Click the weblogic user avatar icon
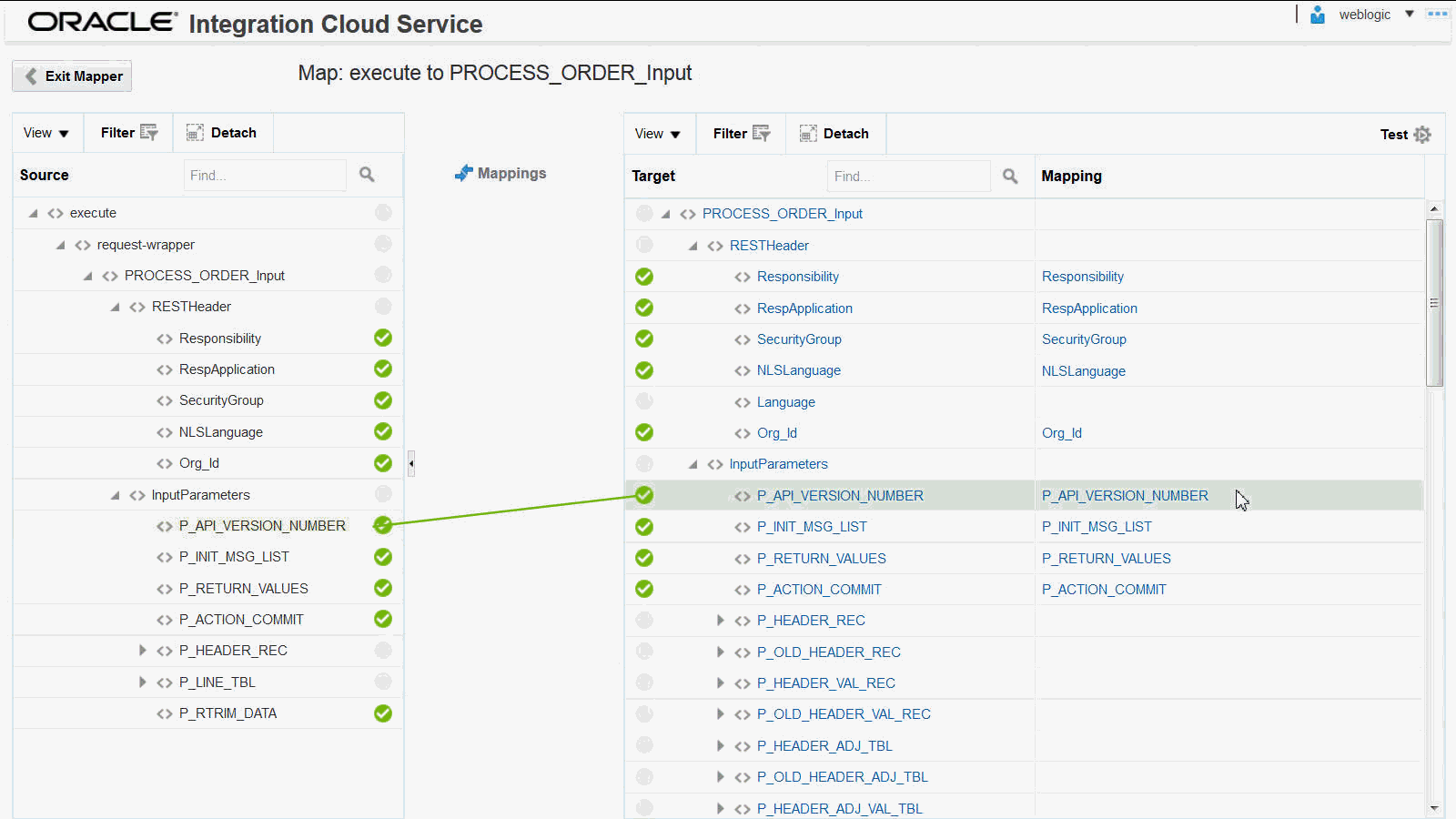Image resolution: width=1456 pixels, height=819 pixels. point(1318,15)
